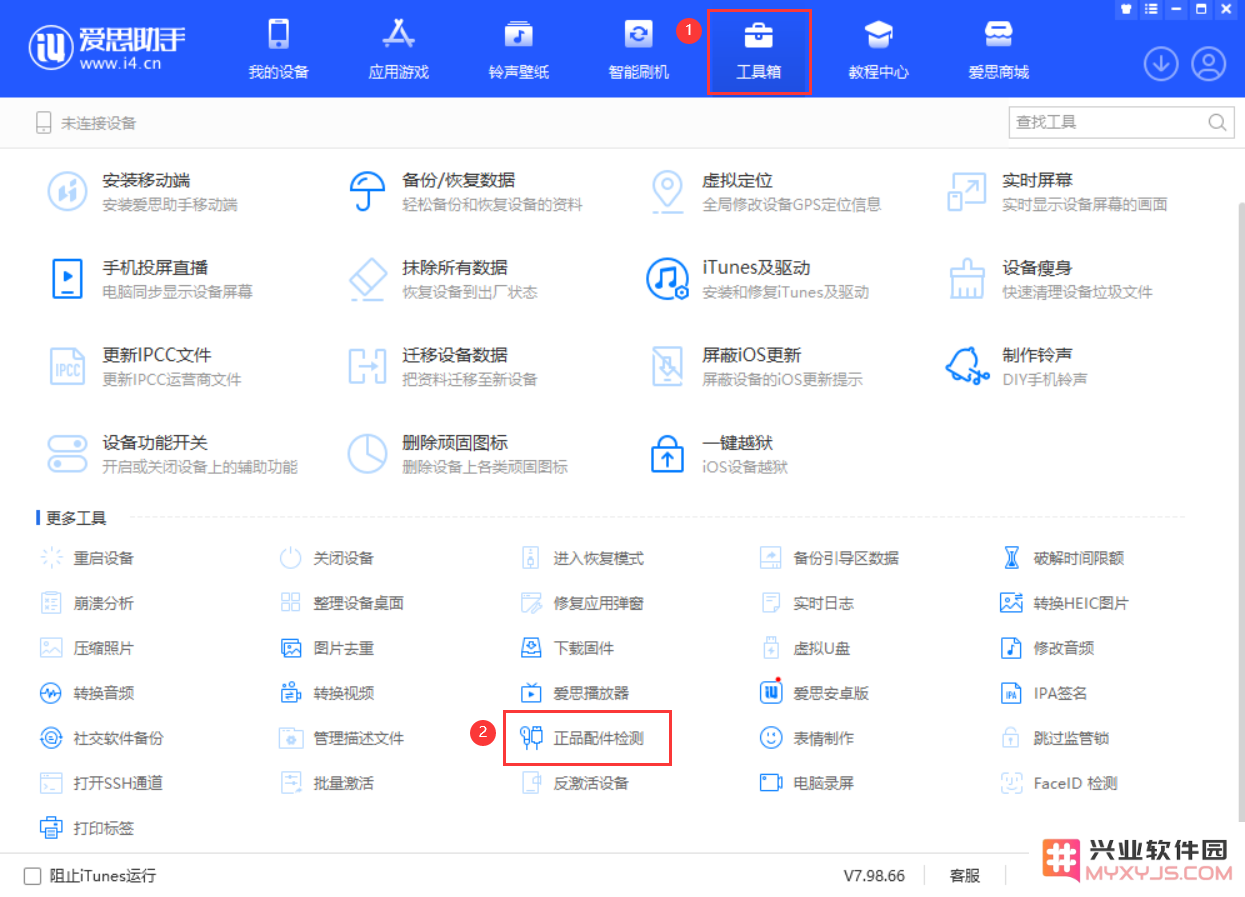Open 铃声壁纸 tab
The width and height of the screenshot is (1245, 897).
point(518,50)
